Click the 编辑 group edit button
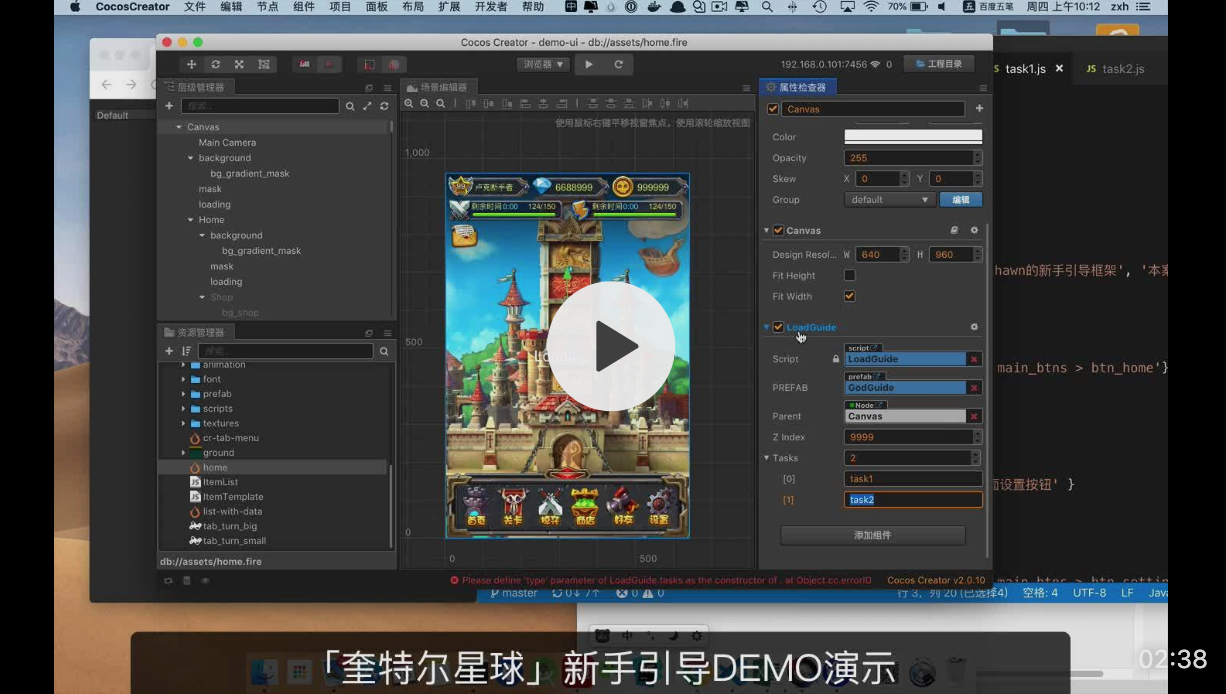Image resolution: width=1226 pixels, height=694 pixels. click(961, 200)
